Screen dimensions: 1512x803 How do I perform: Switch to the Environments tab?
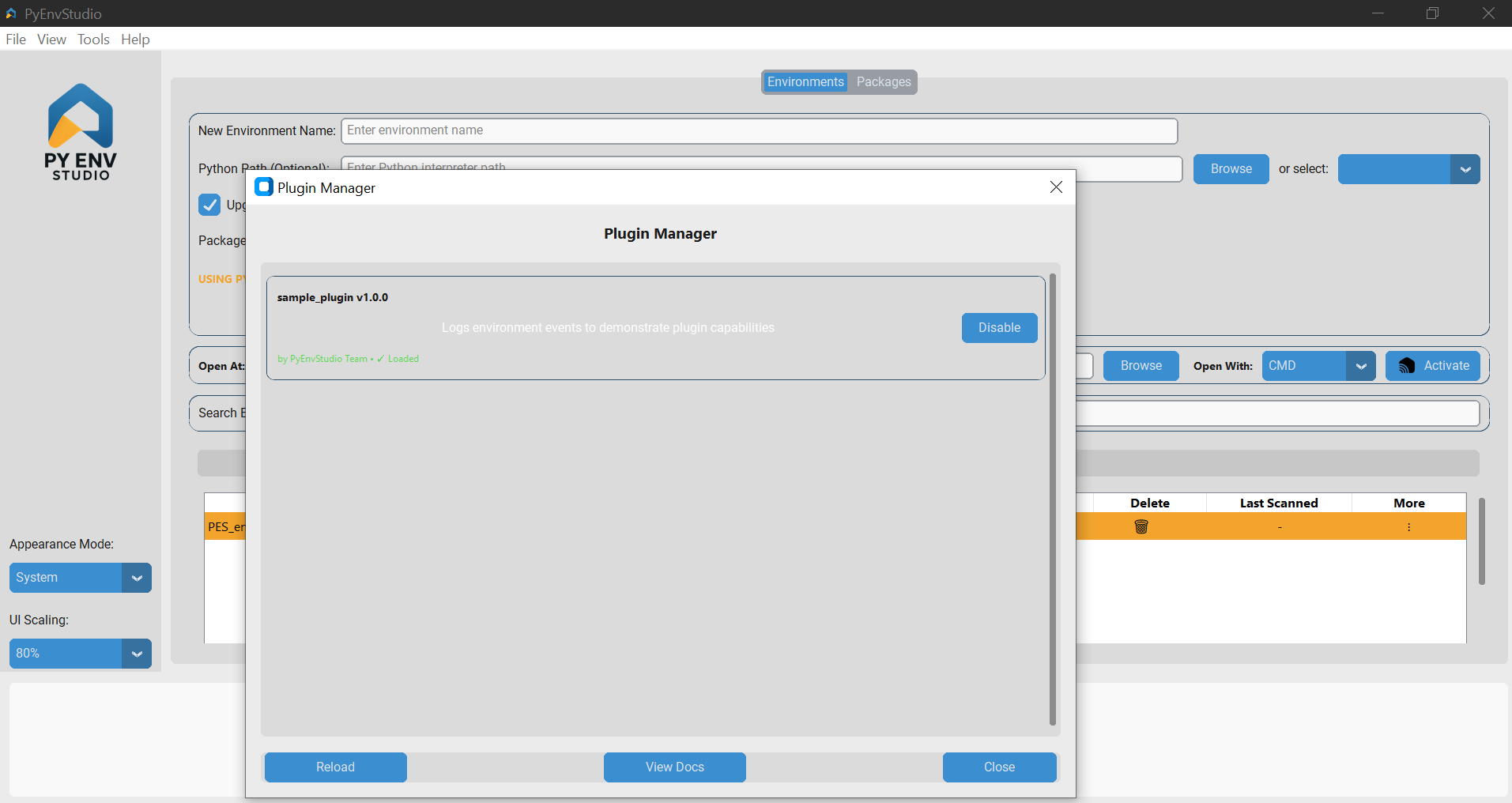coord(805,82)
